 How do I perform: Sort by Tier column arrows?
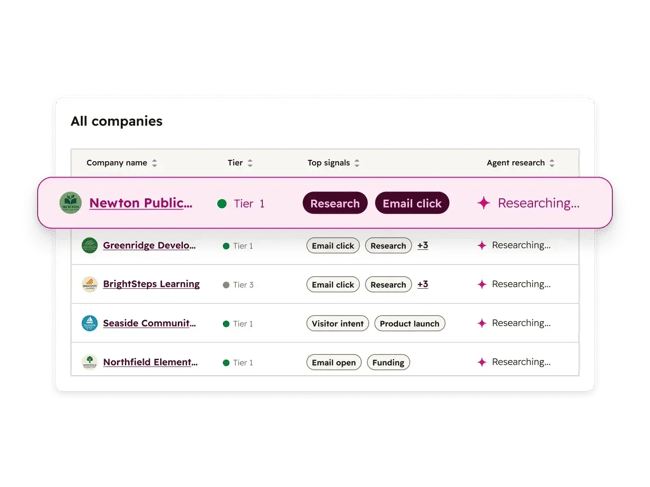(x=250, y=163)
